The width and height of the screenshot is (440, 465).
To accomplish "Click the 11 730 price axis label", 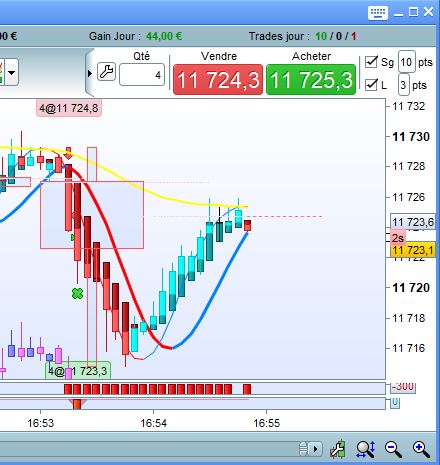I will coord(411,137).
